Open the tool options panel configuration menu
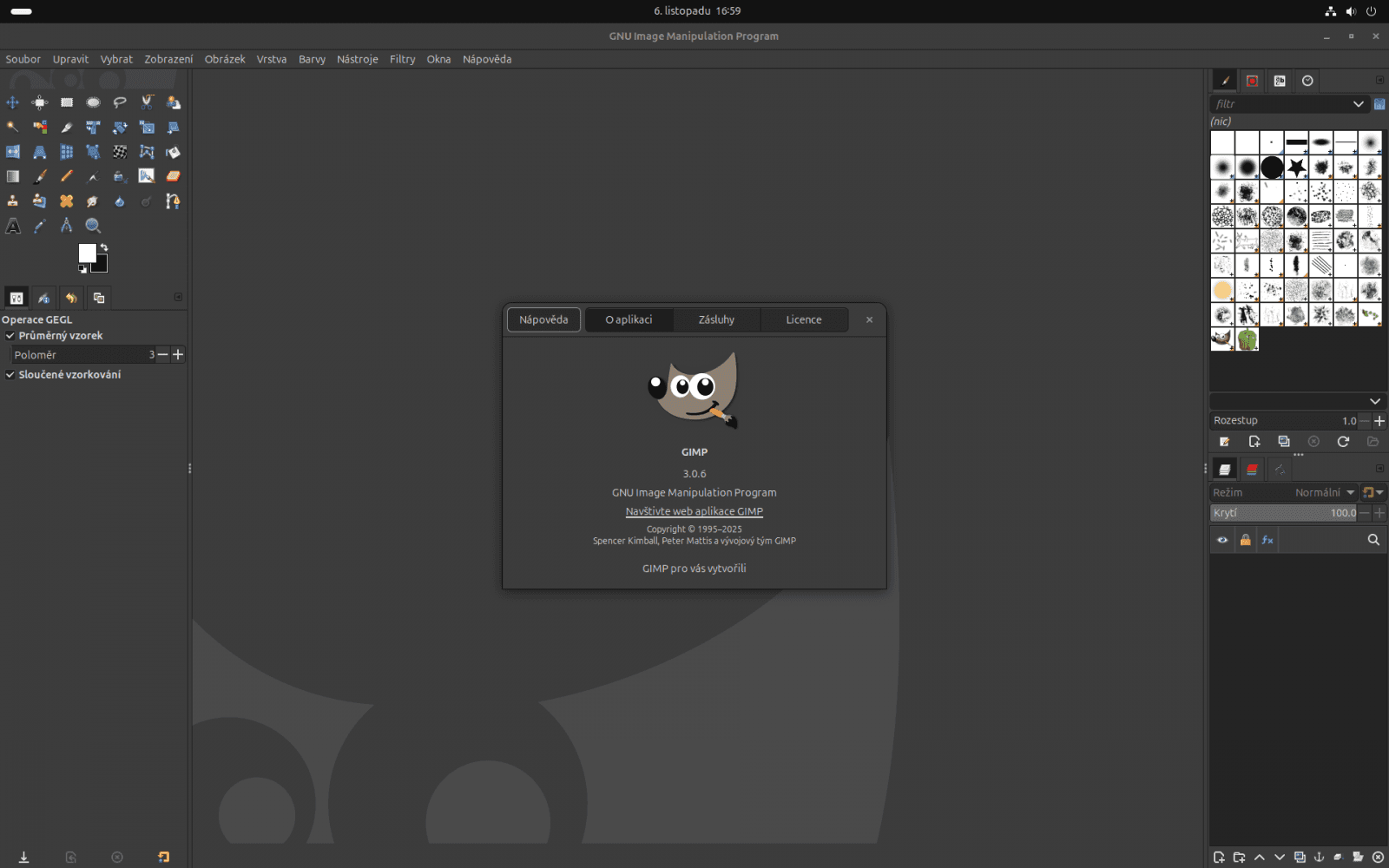The height and width of the screenshot is (868, 1389). point(178,297)
